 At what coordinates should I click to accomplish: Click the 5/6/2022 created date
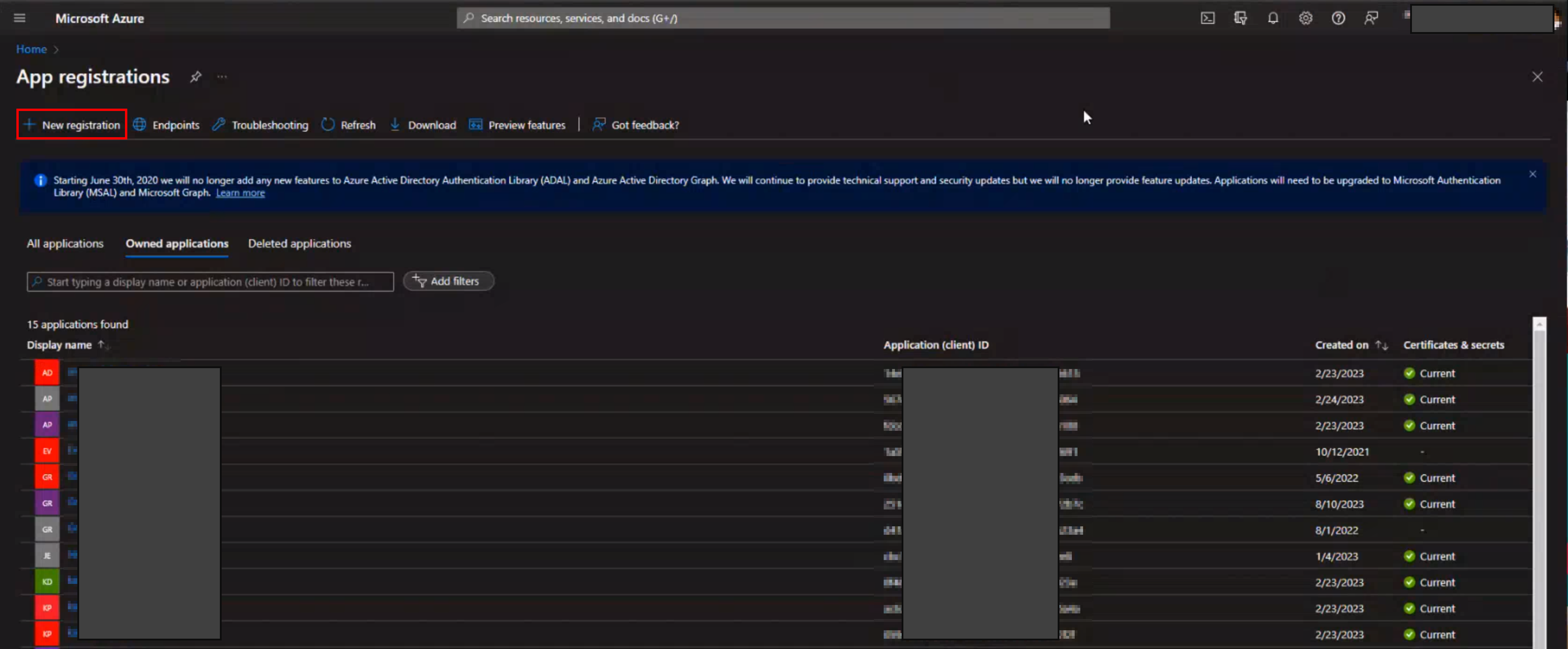pos(1336,478)
